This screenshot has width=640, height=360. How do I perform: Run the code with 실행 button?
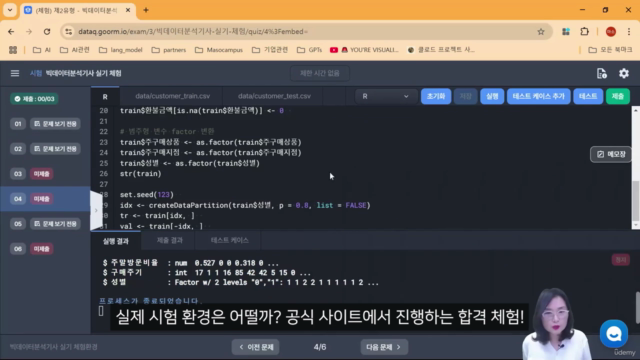[x=492, y=96]
